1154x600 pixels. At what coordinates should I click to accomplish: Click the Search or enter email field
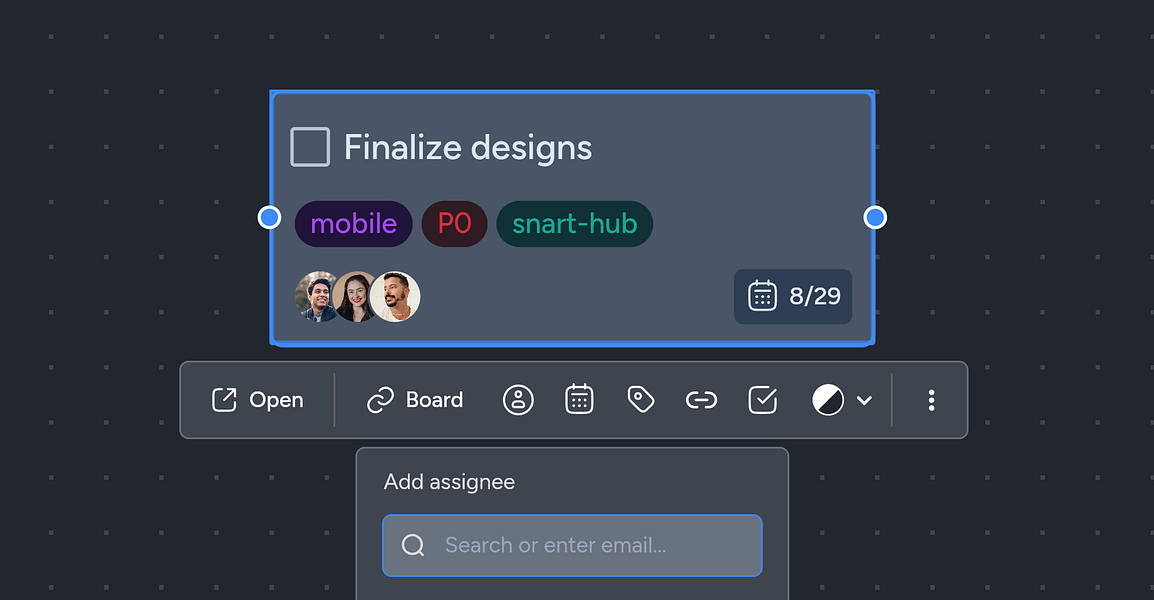(573, 546)
